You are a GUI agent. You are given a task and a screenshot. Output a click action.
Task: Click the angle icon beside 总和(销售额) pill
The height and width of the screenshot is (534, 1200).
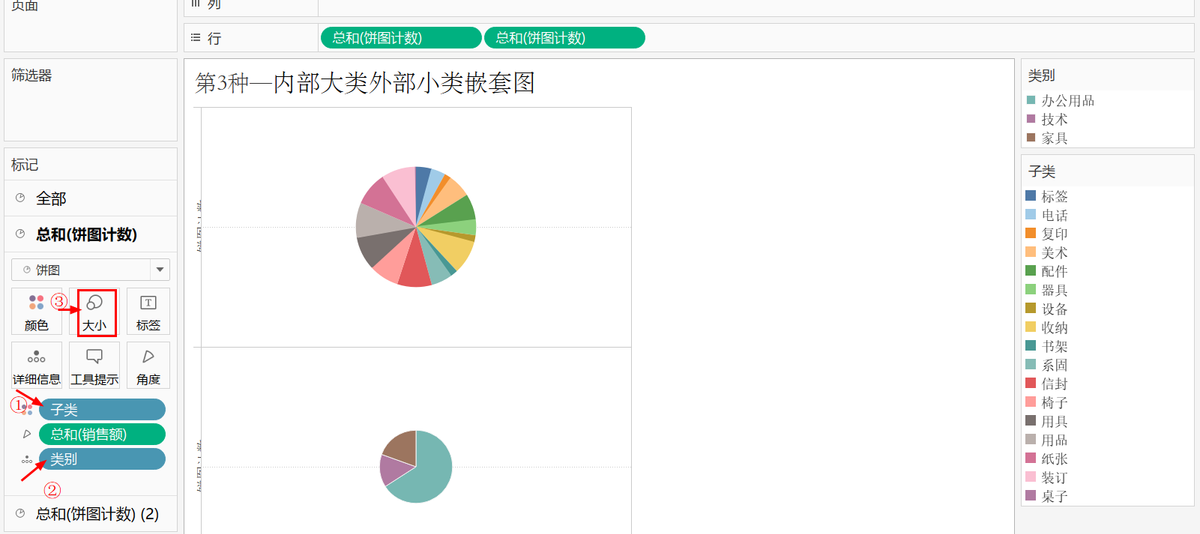tap(27, 434)
